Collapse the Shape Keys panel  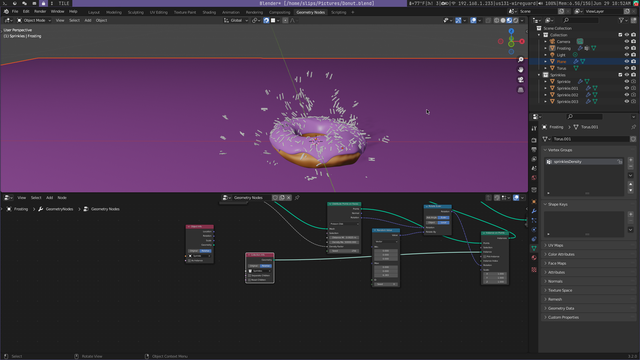(x=545, y=204)
